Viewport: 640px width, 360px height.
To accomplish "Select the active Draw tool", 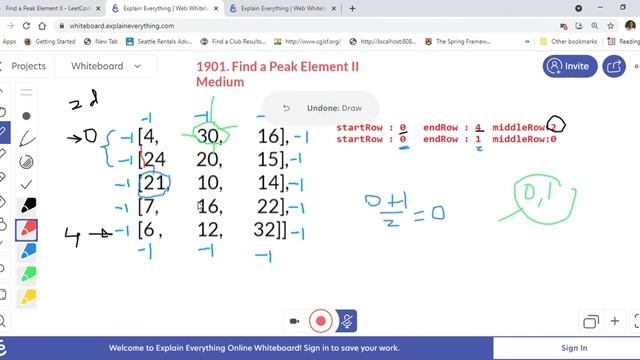I will click(4, 132).
